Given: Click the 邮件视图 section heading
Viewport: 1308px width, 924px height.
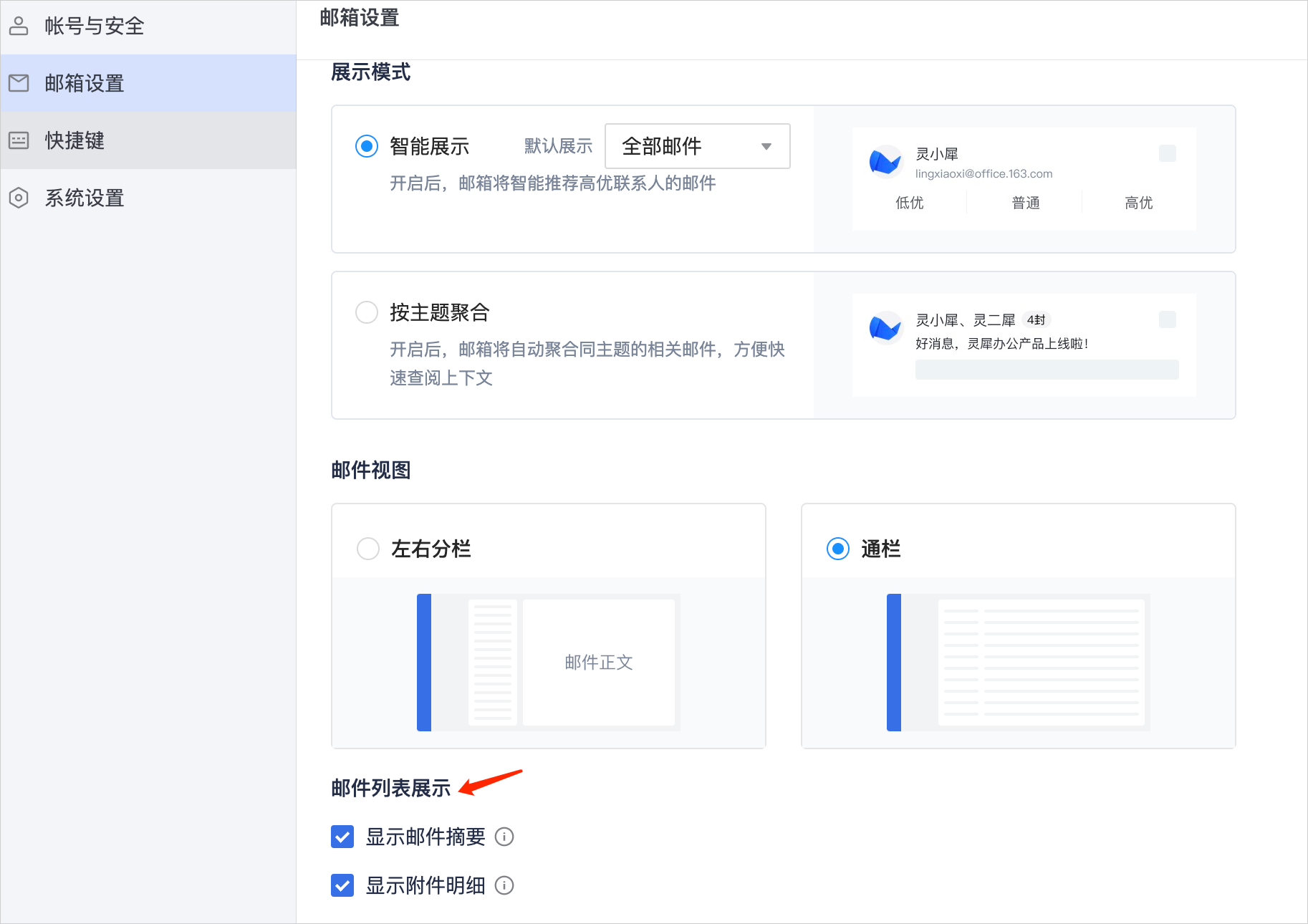Looking at the screenshot, I should (371, 471).
